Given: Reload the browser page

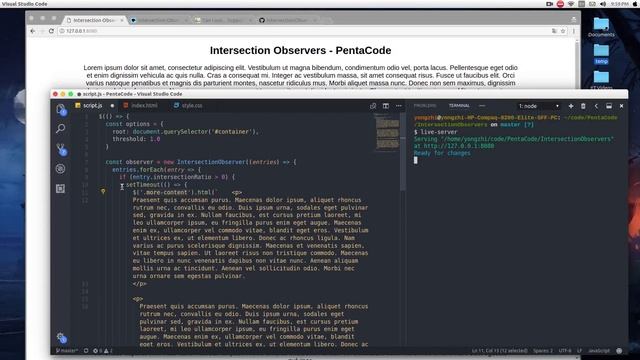Looking at the screenshot, I should click(51, 31).
